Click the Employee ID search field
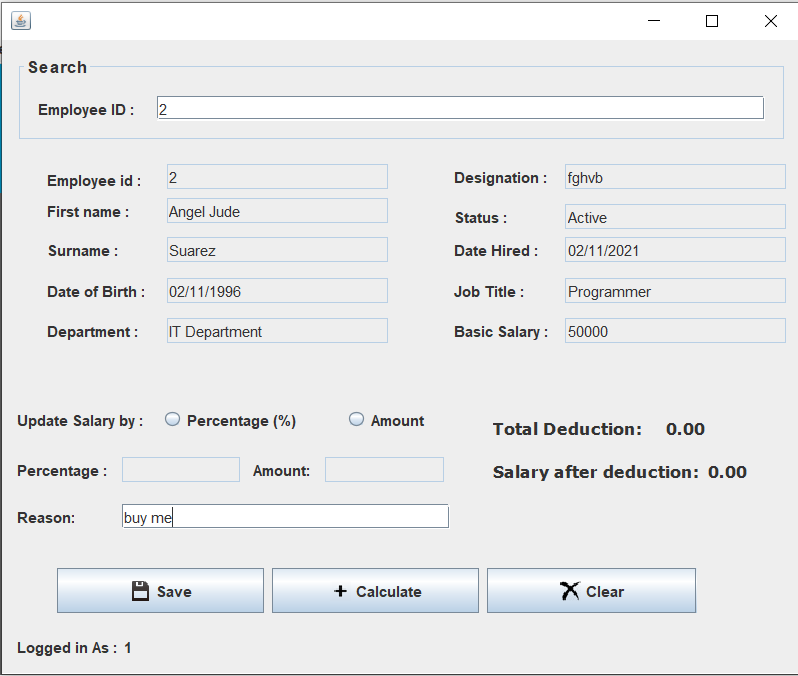Screen dimensions: 798x676 [x=460, y=109]
